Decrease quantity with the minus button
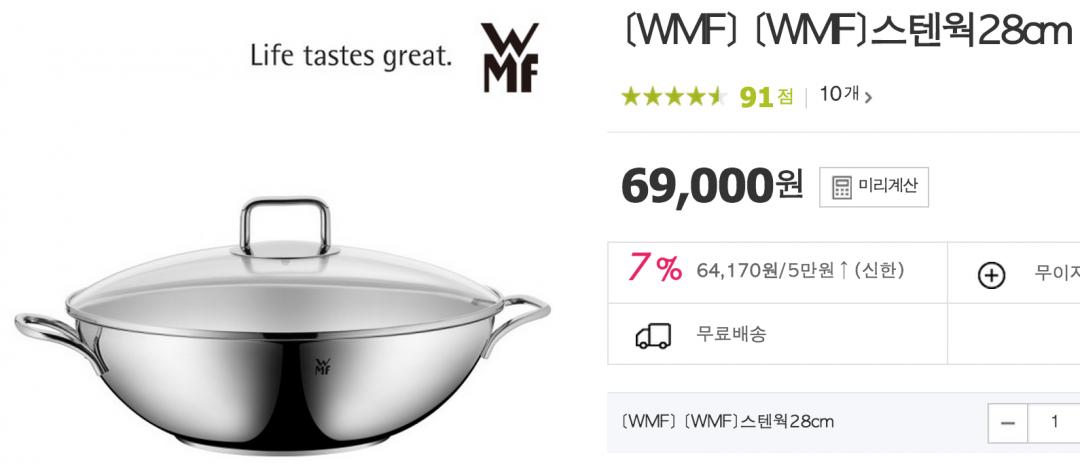 tap(1008, 423)
